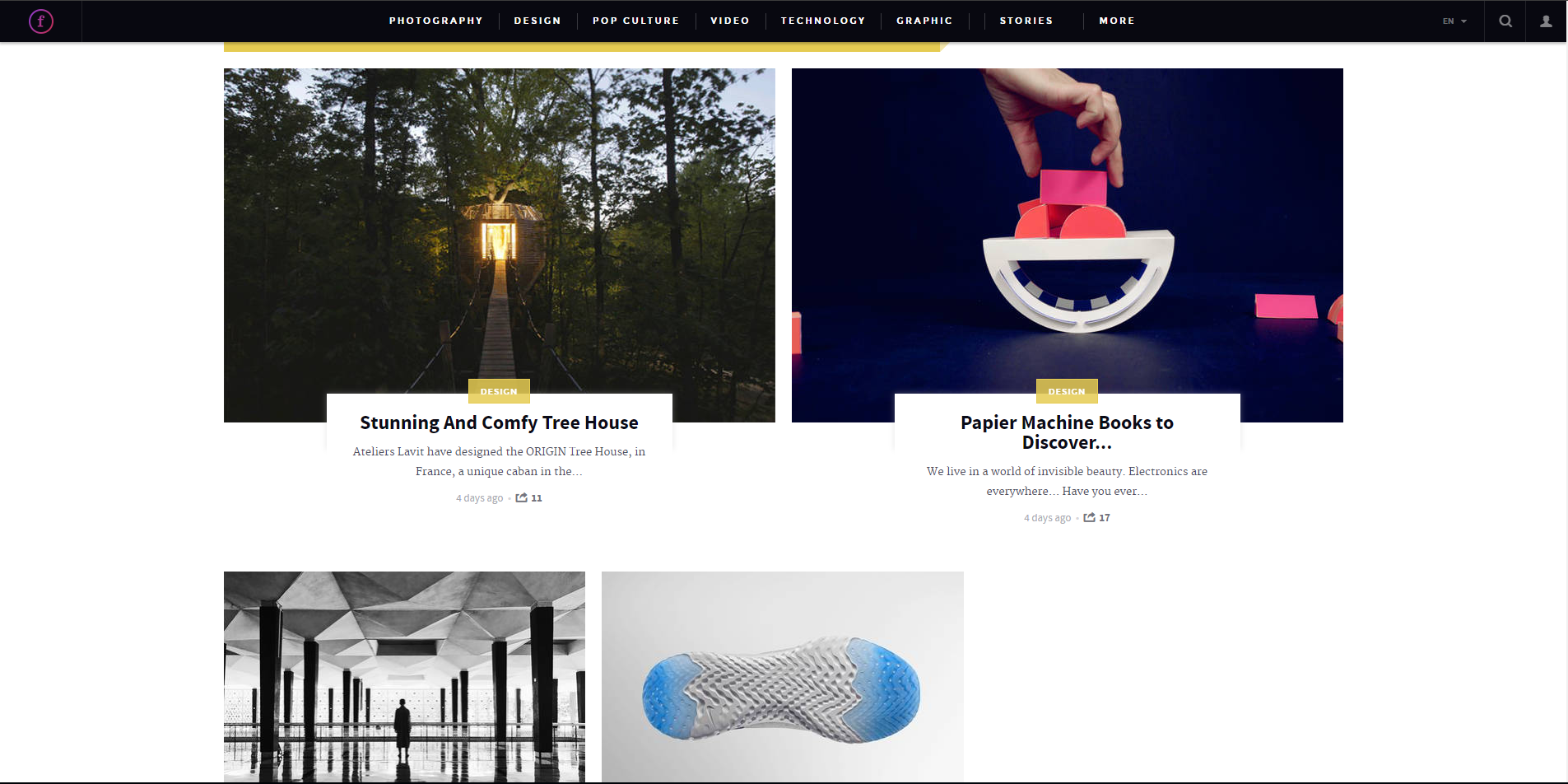Open the Design menu item
This screenshot has height=784, width=1568.
click(537, 21)
